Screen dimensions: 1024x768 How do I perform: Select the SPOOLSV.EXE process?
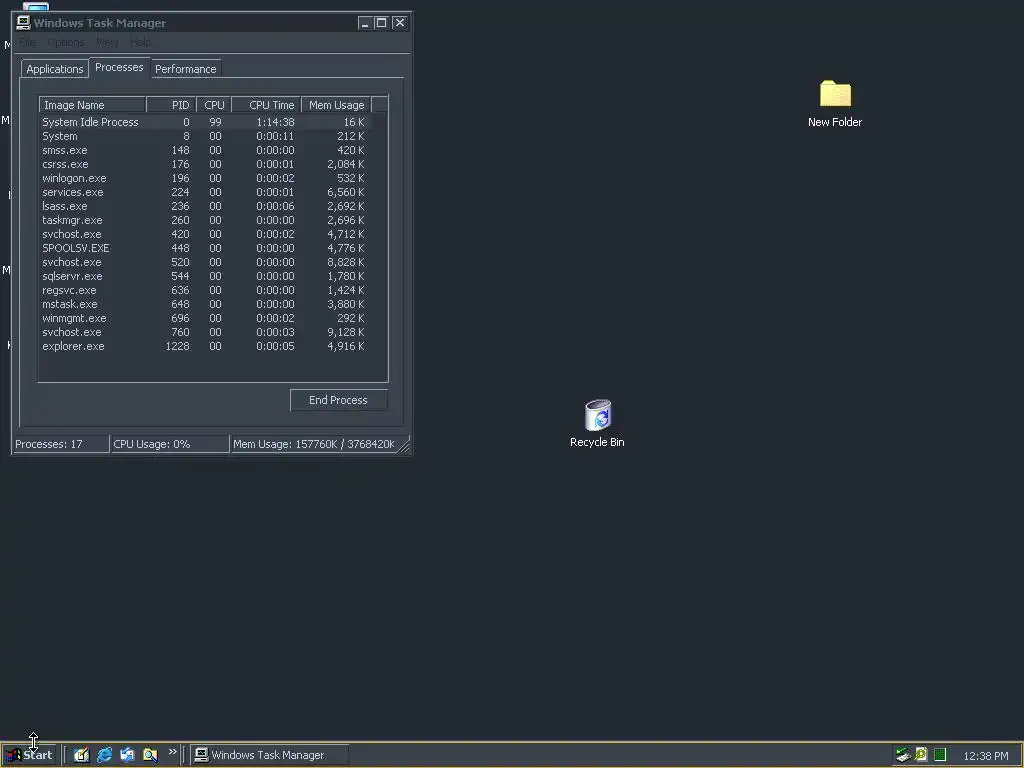[x=204, y=248]
